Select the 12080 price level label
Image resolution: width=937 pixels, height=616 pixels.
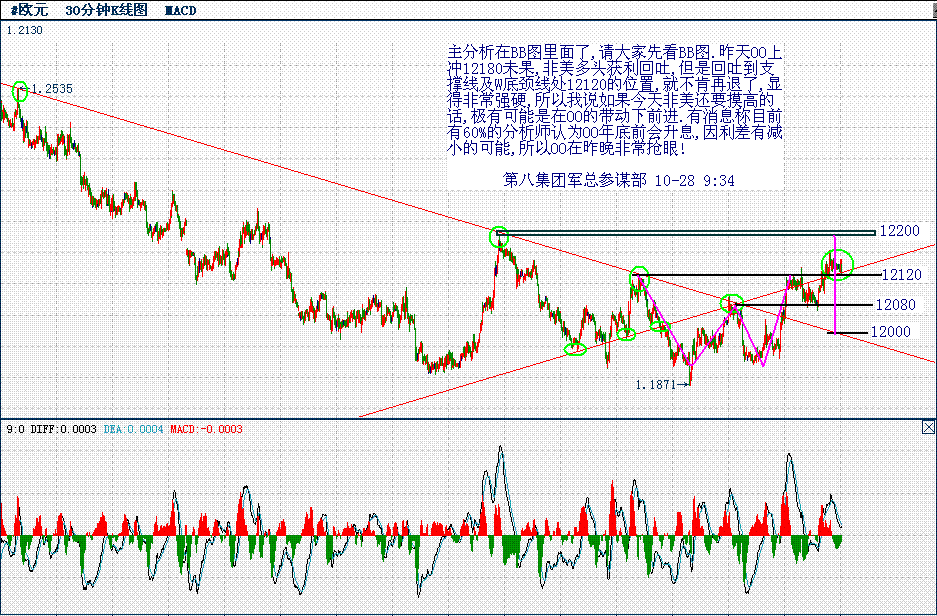(x=895, y=305)
